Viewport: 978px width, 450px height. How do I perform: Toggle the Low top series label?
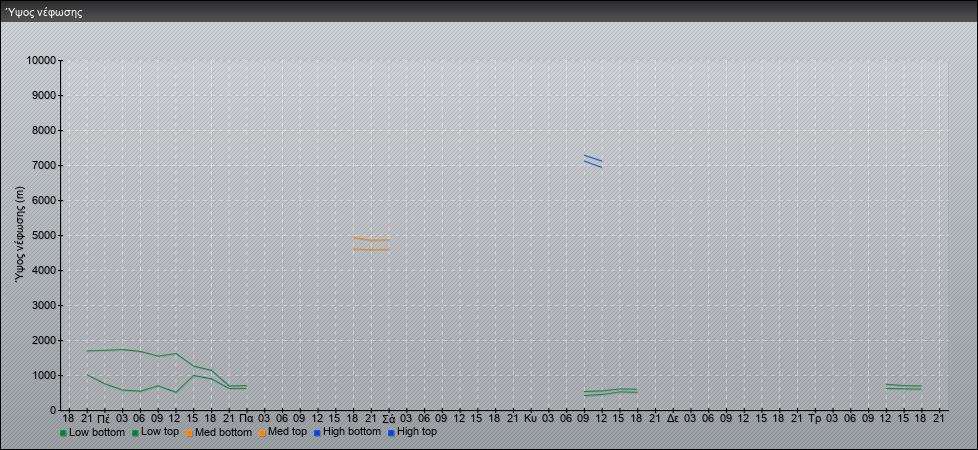click(160, 432)
